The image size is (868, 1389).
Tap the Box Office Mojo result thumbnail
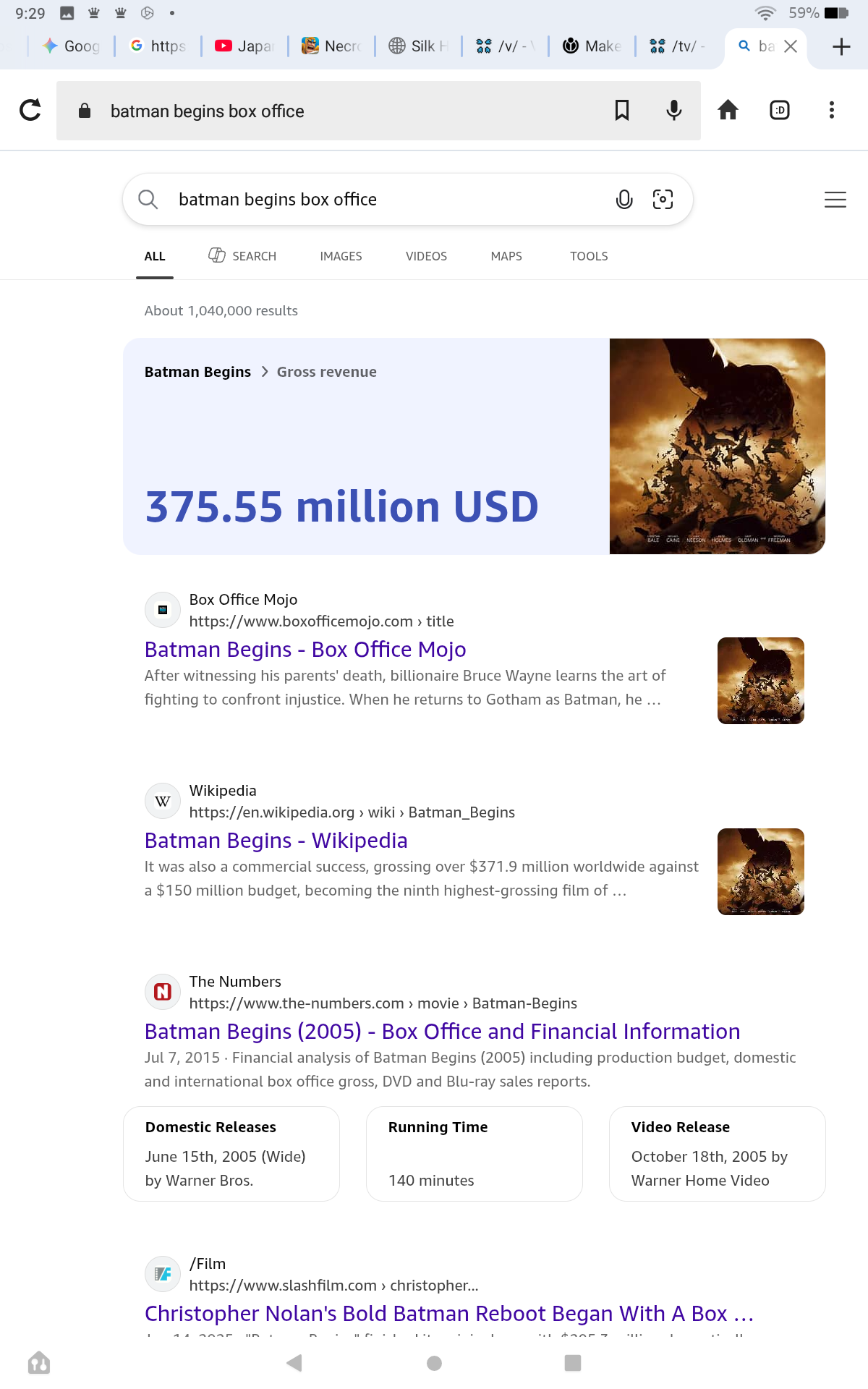pyautogui.click(x=761, y=681)
